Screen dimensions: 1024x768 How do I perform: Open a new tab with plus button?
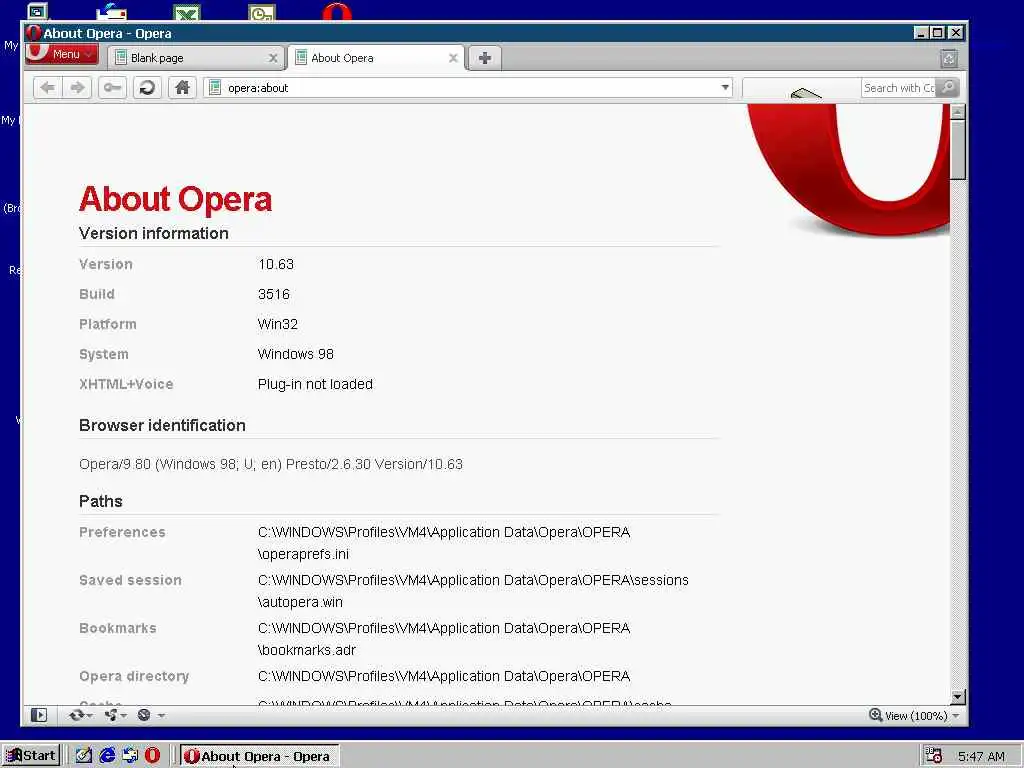[485, 58]
